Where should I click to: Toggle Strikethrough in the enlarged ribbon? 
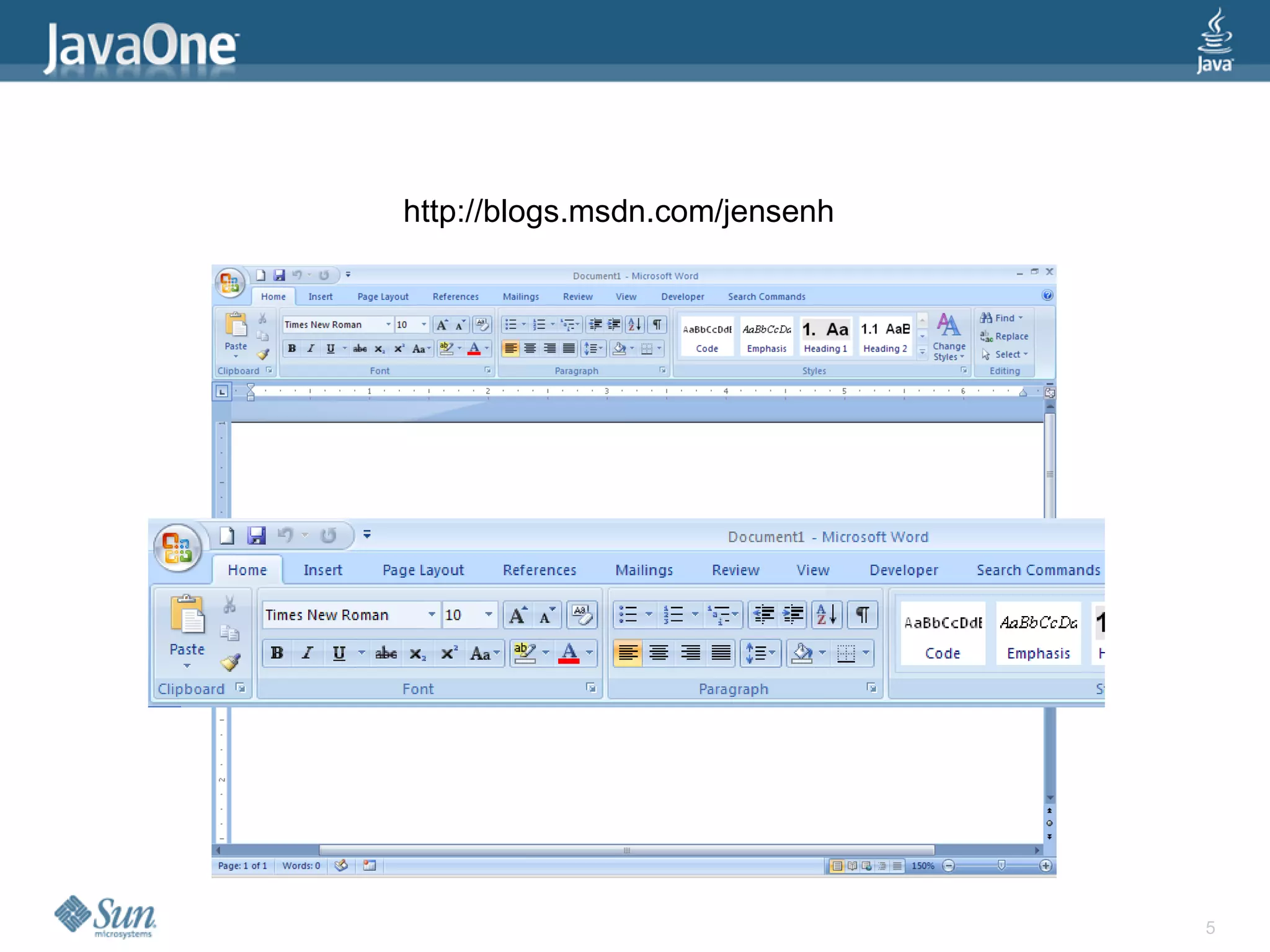click(x=386, y=653)
